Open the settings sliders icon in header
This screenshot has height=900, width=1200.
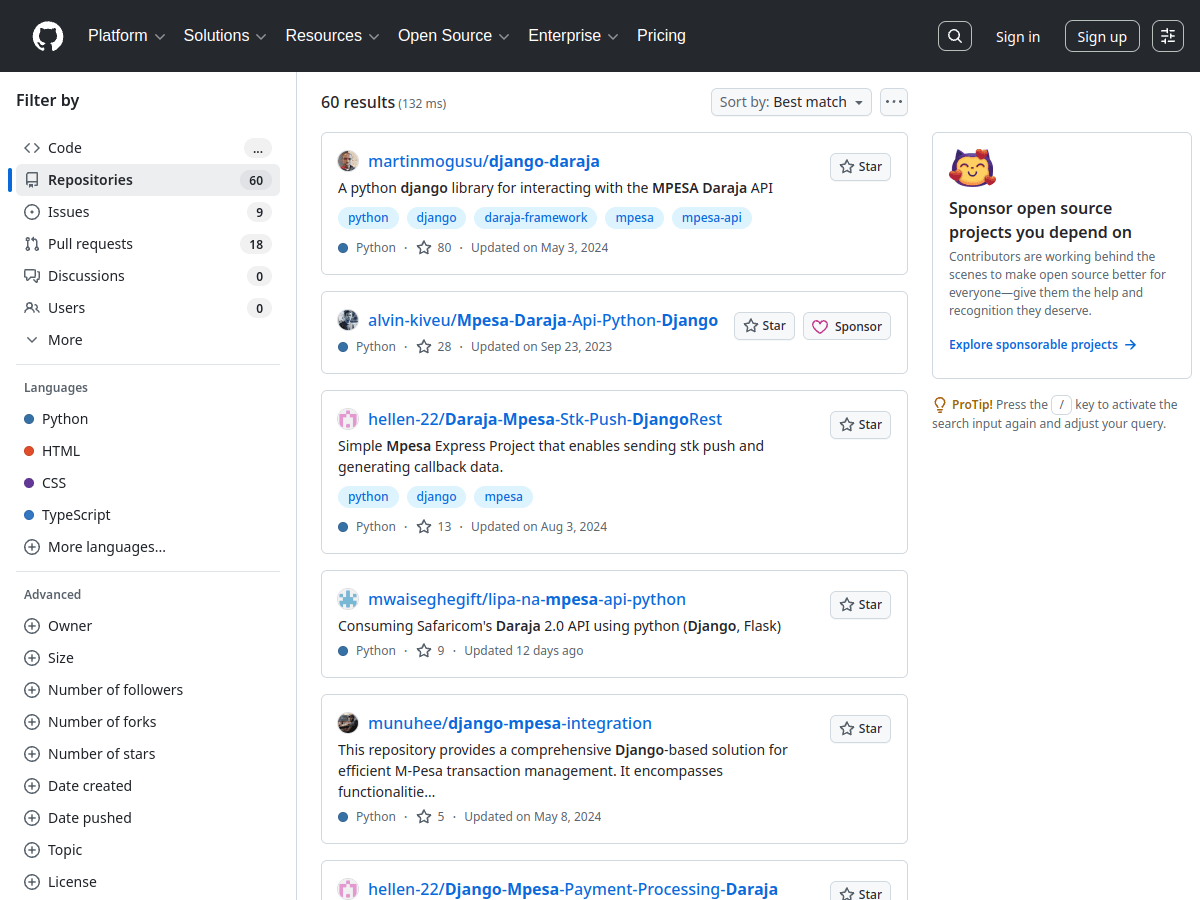1168,36
